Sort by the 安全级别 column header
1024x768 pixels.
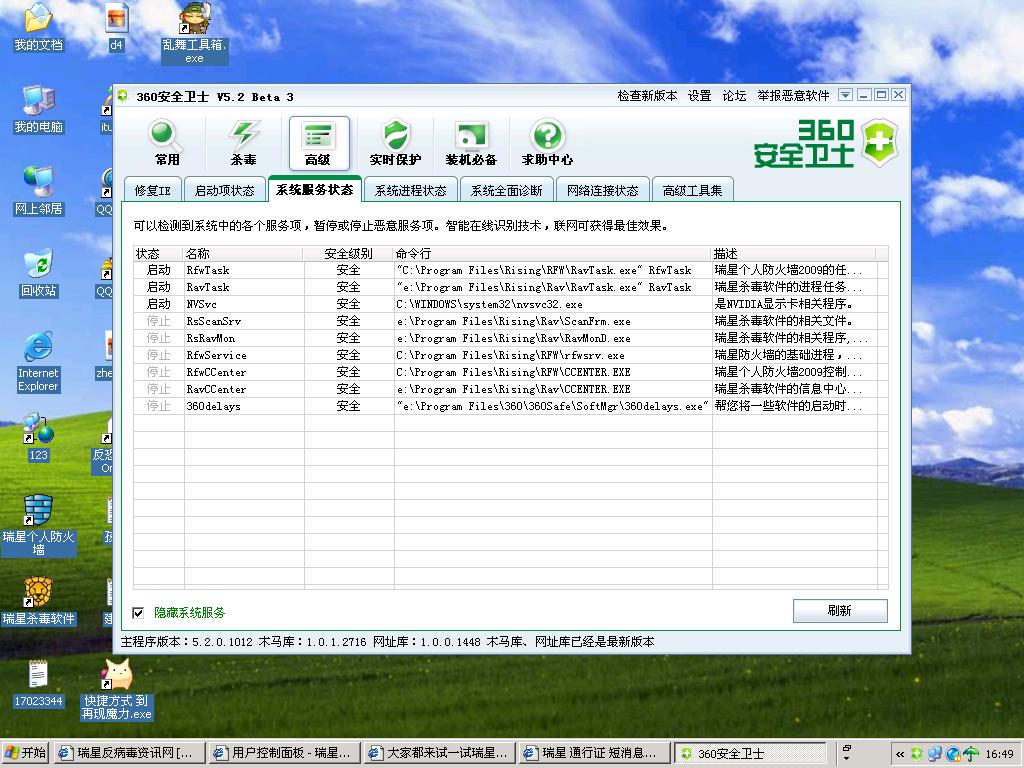click(x=348, y=253)
